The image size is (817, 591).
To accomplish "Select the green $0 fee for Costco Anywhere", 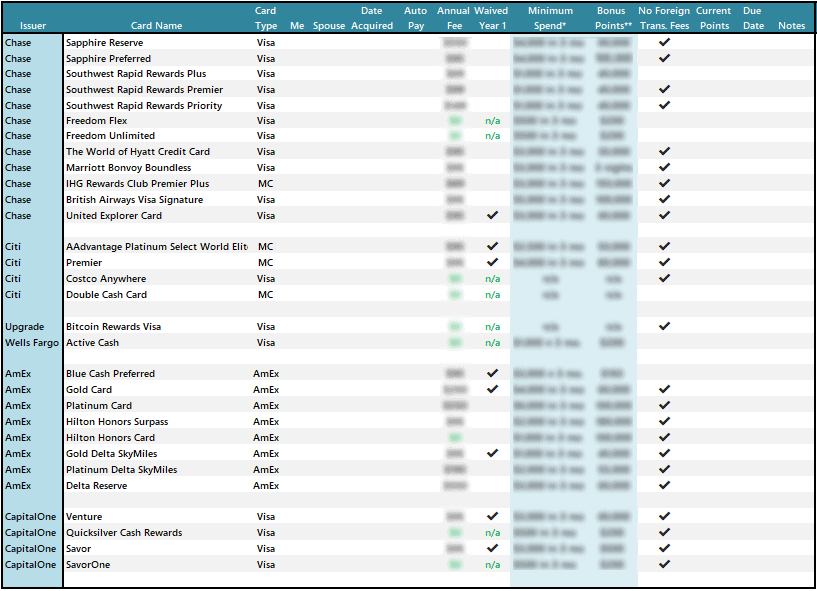I will 454,278.
